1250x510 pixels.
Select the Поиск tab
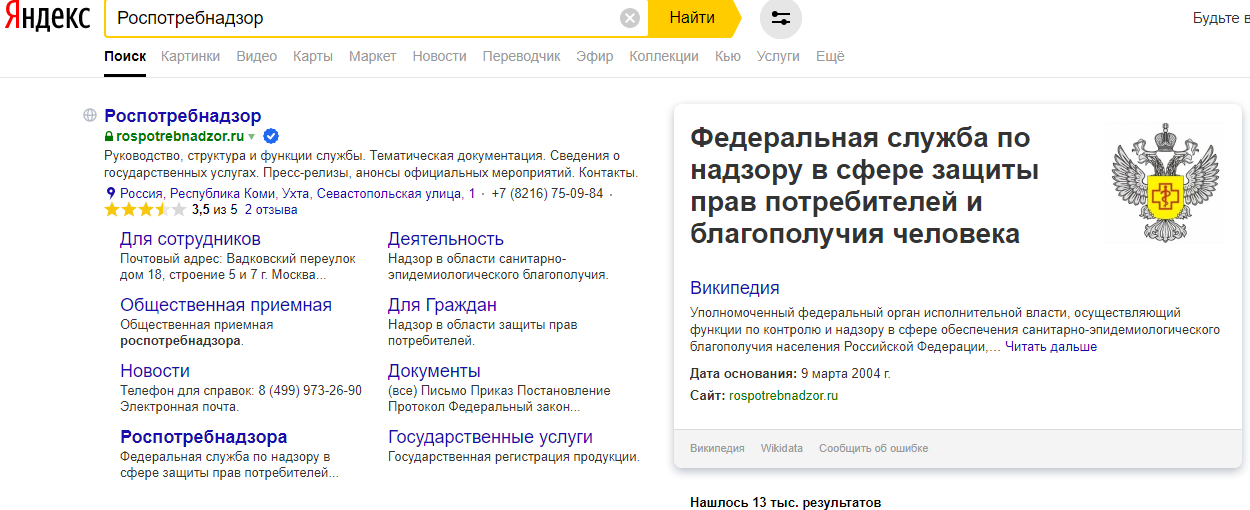pyautogui.click(x=125, y=57)
